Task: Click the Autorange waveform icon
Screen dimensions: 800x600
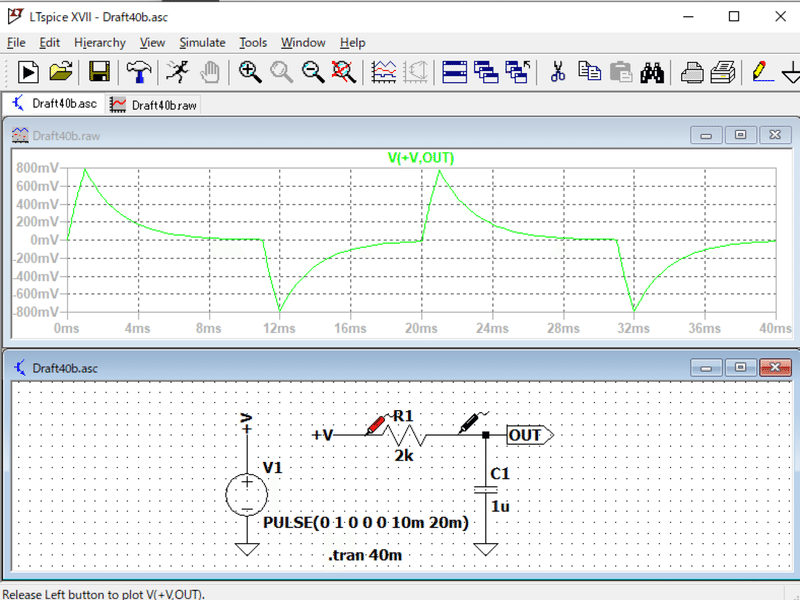Action: point(384,72)
